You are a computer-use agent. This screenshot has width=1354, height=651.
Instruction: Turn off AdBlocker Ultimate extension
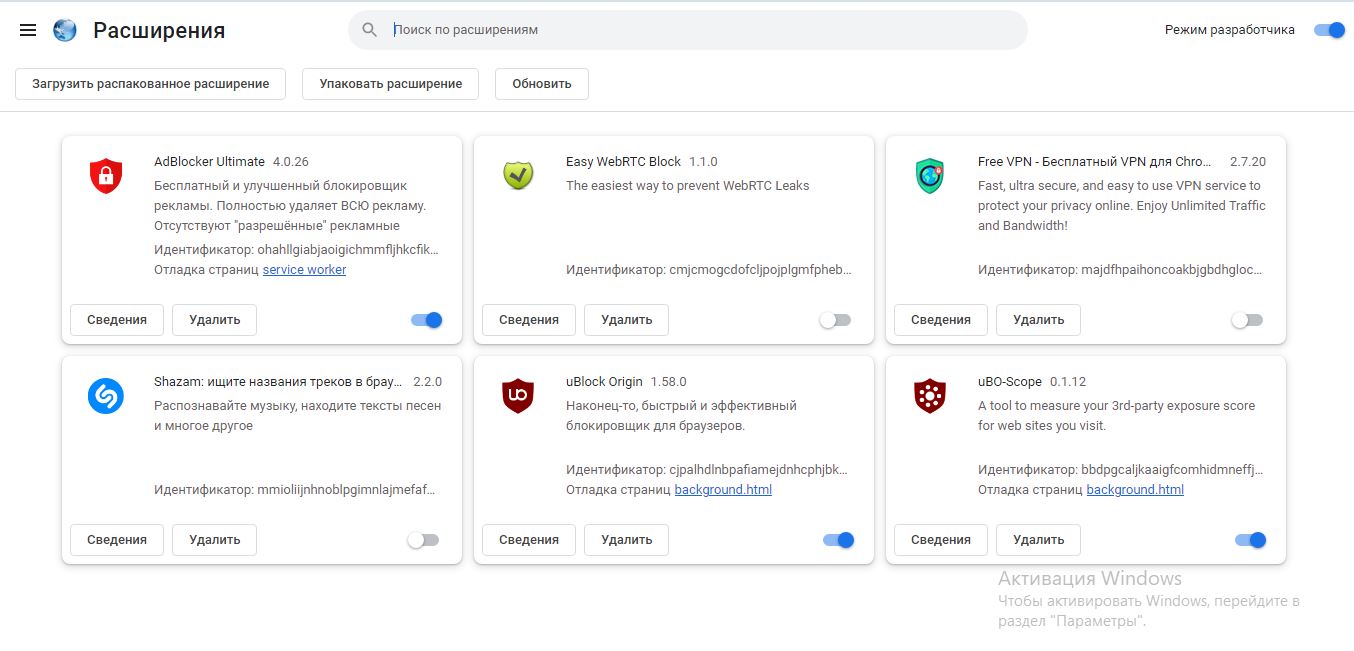click(426, 320)
